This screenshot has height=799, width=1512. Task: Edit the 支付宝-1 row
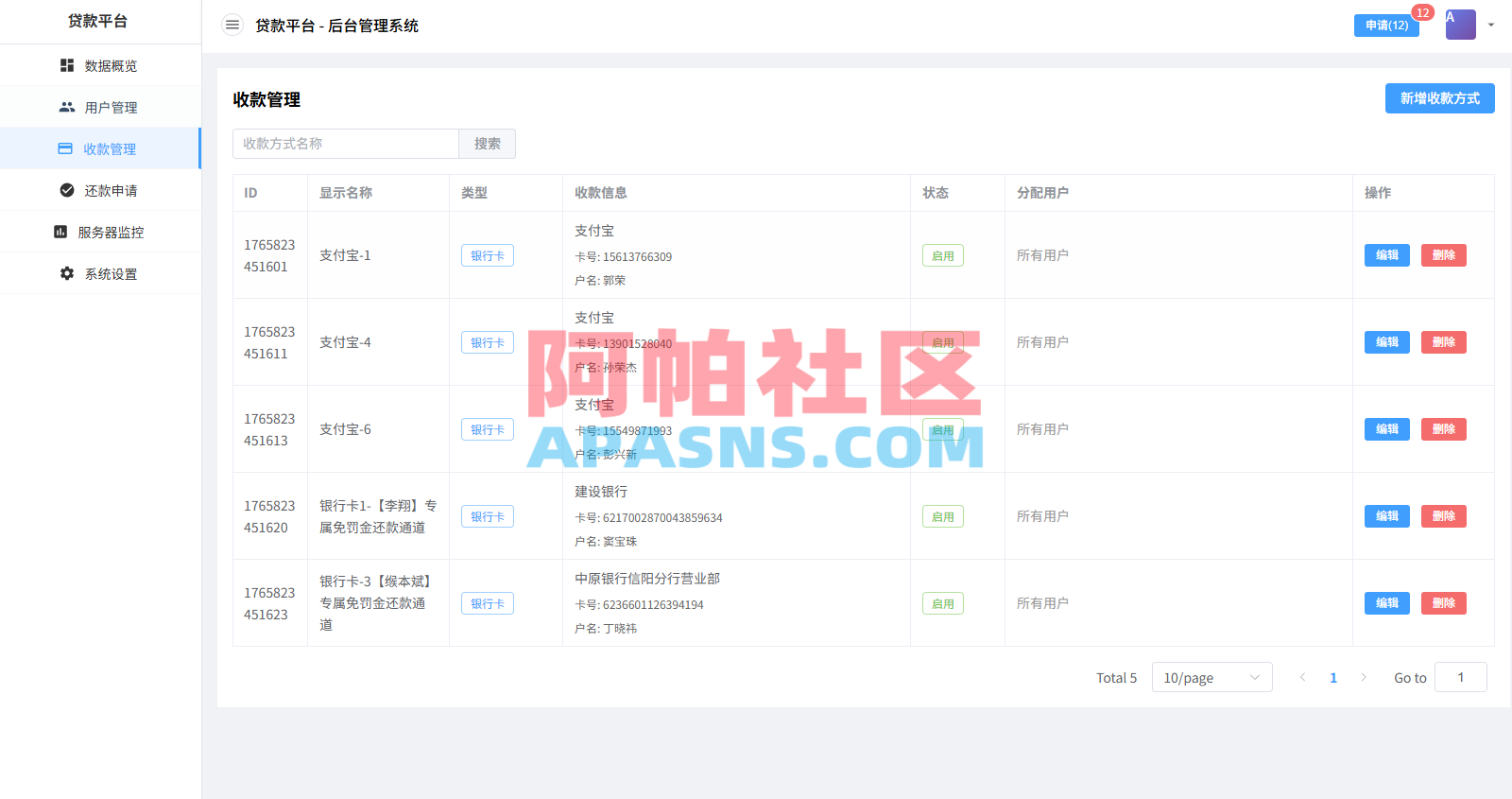coord(1387,255)
